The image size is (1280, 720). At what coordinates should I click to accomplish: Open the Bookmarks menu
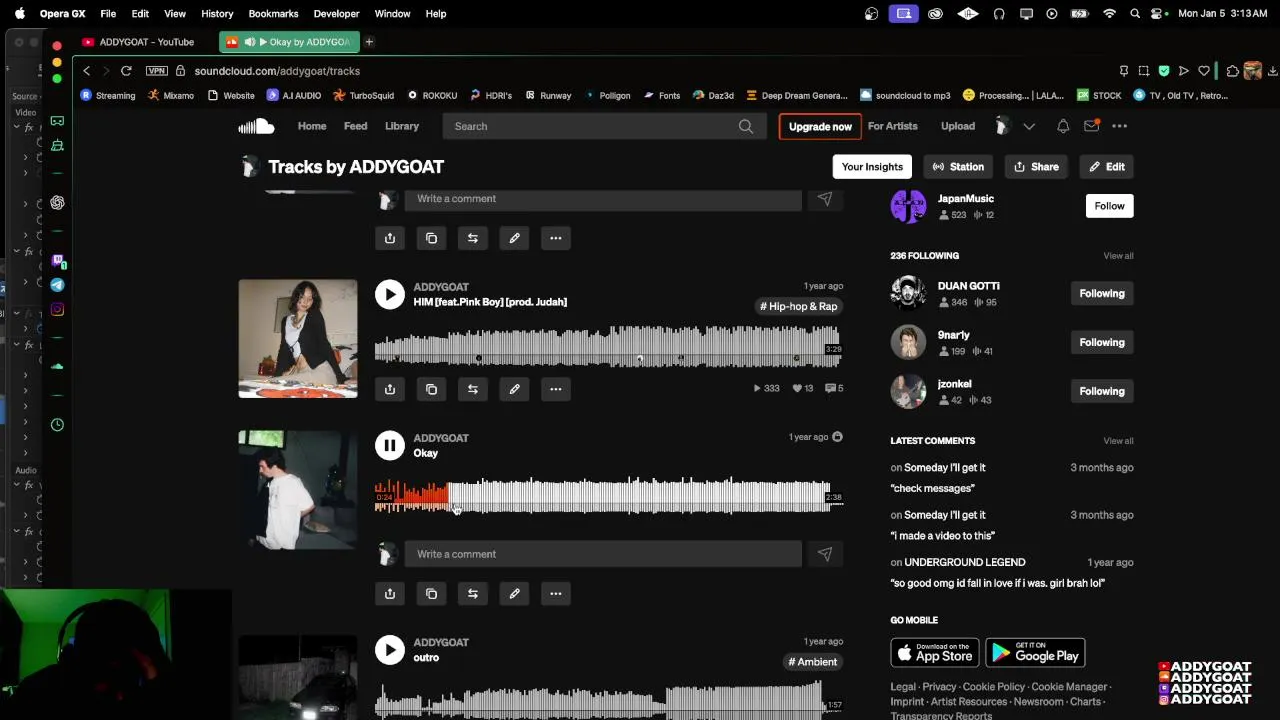point(273,14)
